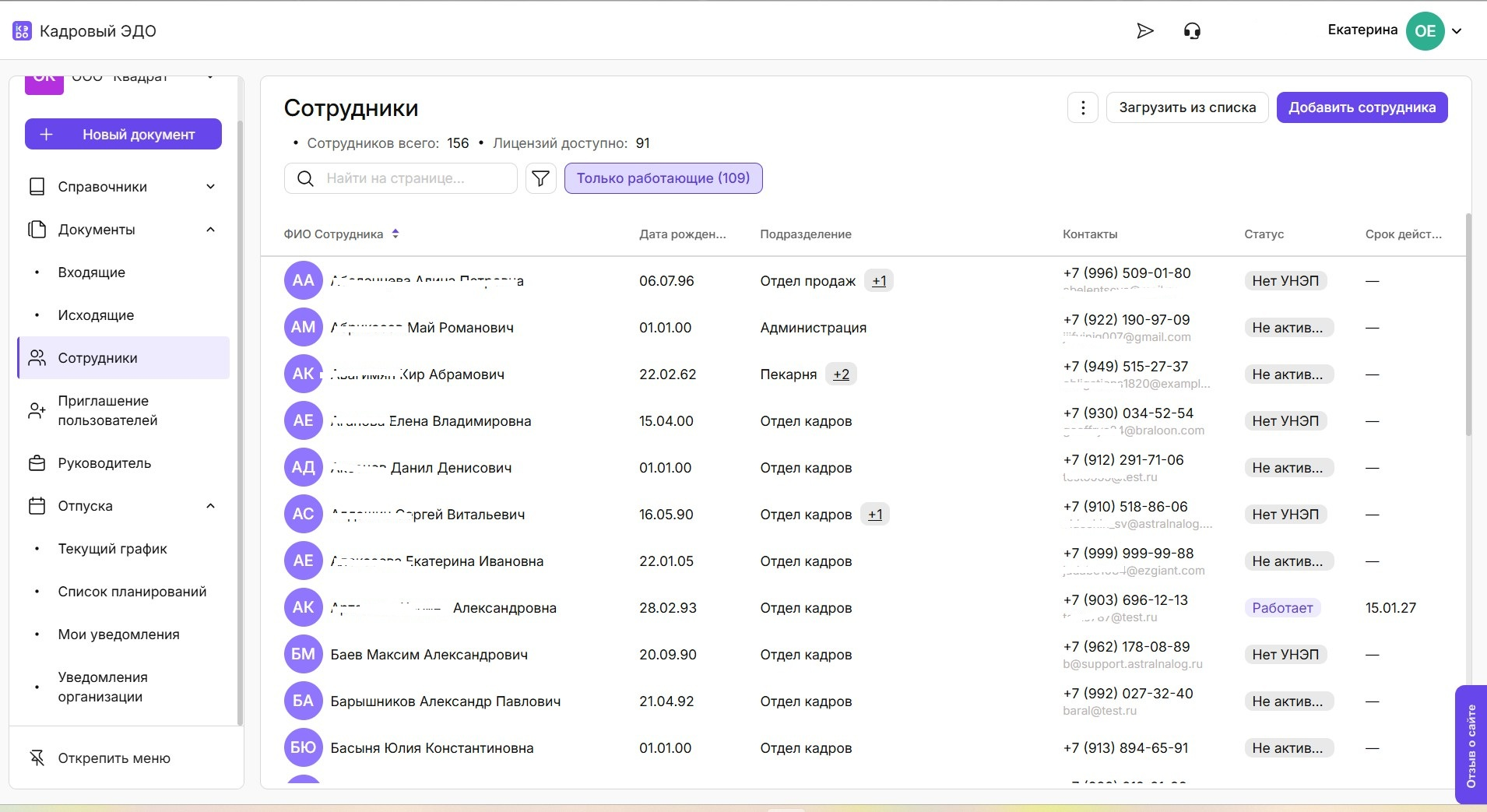Image resolution: width=1487 pixels, height=812 pixels.
Task: Toggle the Только работающие (109) filter
Action: 663,178
